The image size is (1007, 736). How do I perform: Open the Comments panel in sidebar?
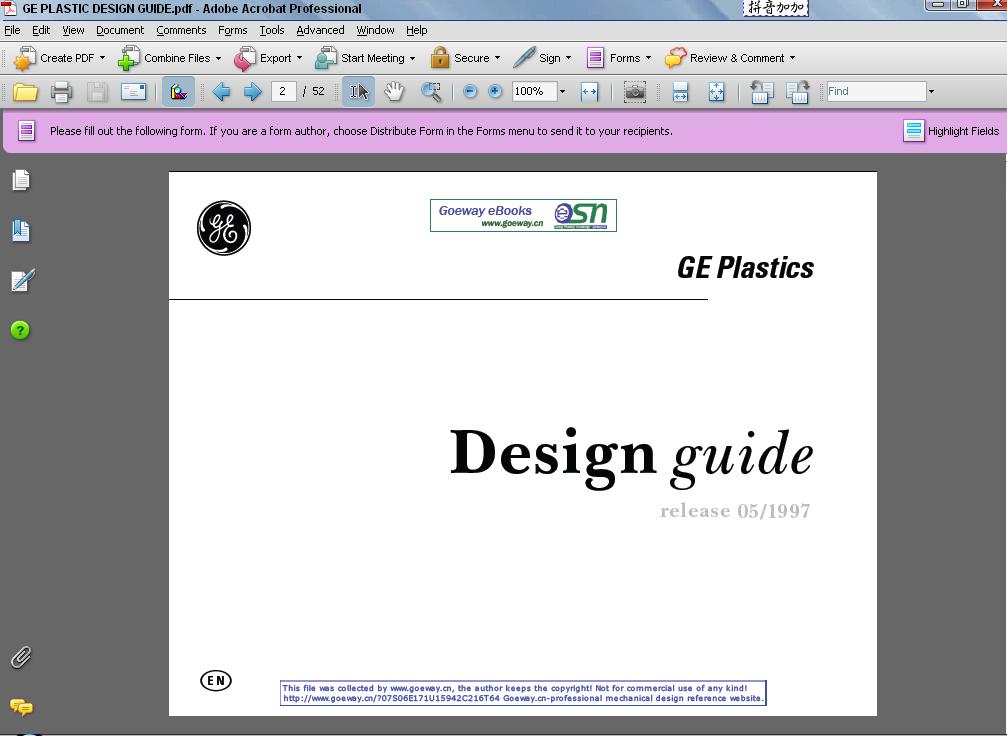21,707
